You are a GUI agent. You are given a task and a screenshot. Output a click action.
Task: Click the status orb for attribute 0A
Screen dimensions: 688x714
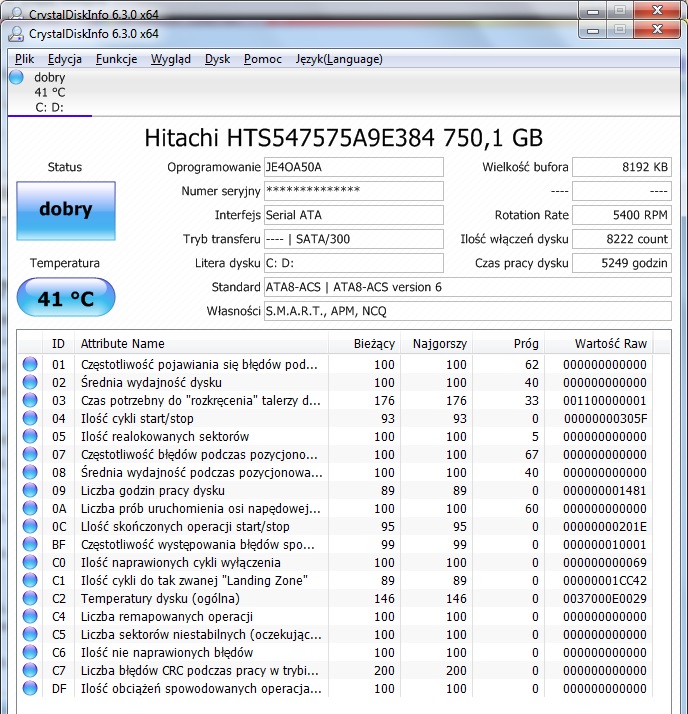point(30,508)
